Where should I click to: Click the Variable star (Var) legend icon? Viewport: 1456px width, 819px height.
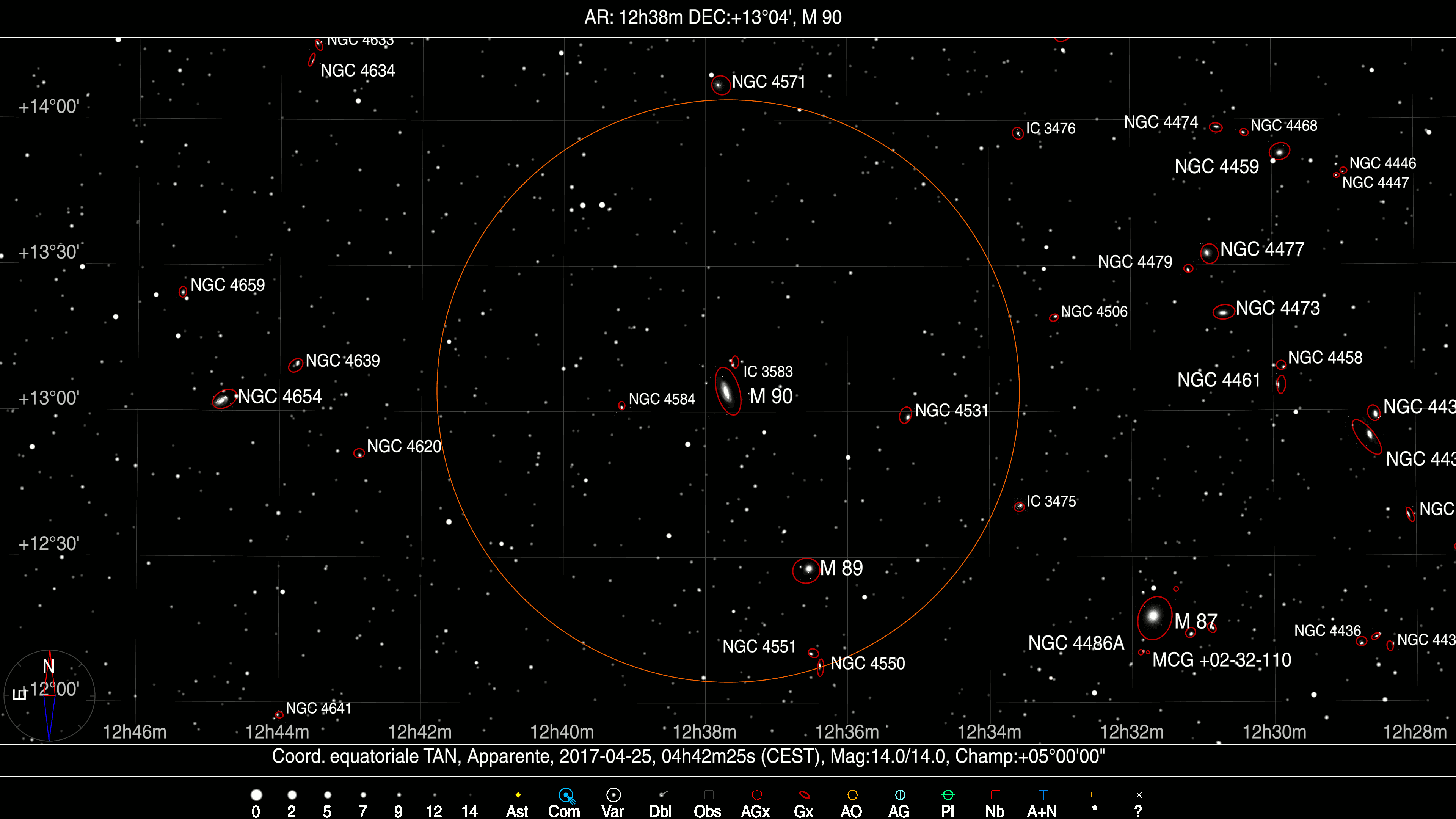click(x=613, y=795)
